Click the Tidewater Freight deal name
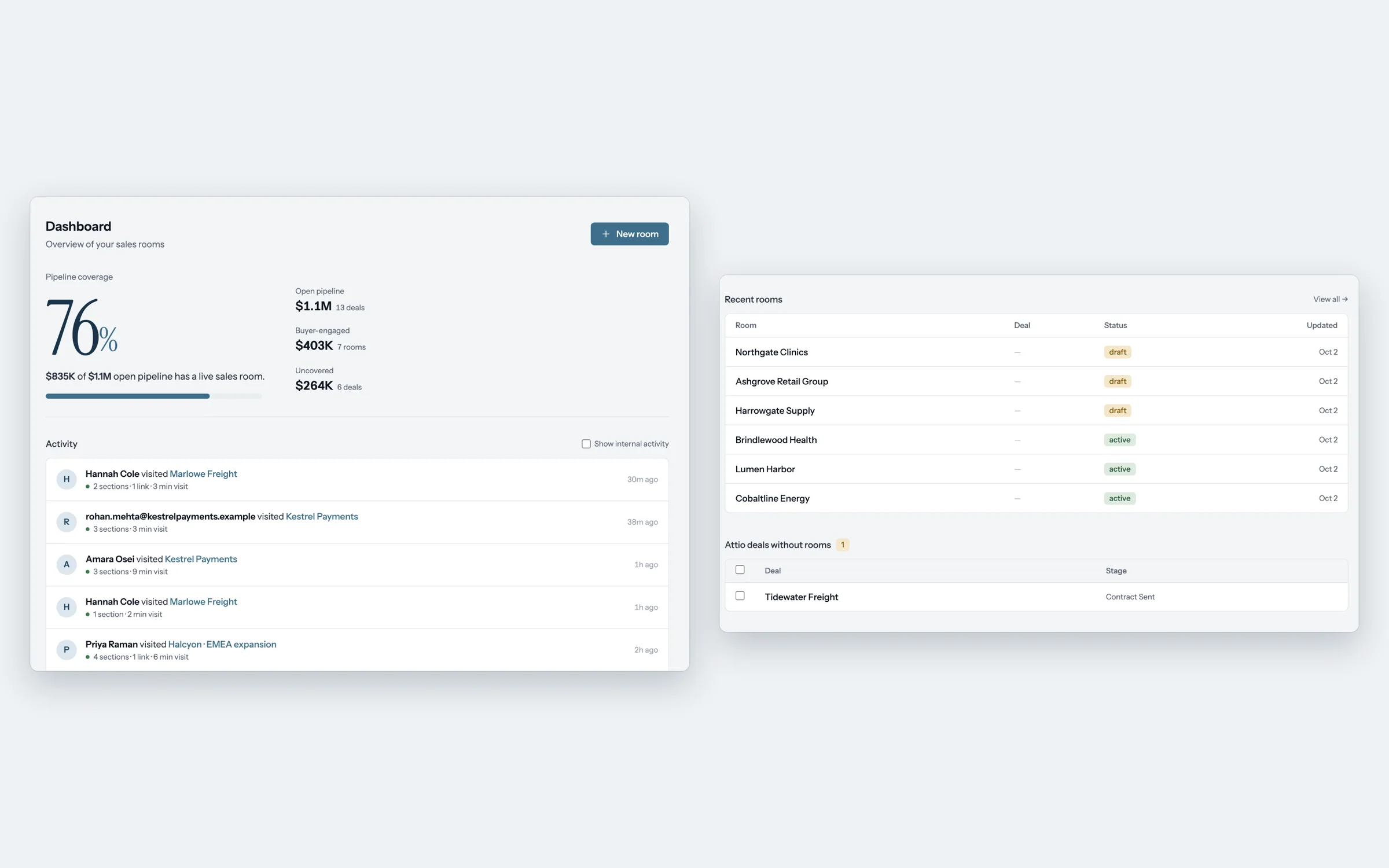 [x=801, y=597]
